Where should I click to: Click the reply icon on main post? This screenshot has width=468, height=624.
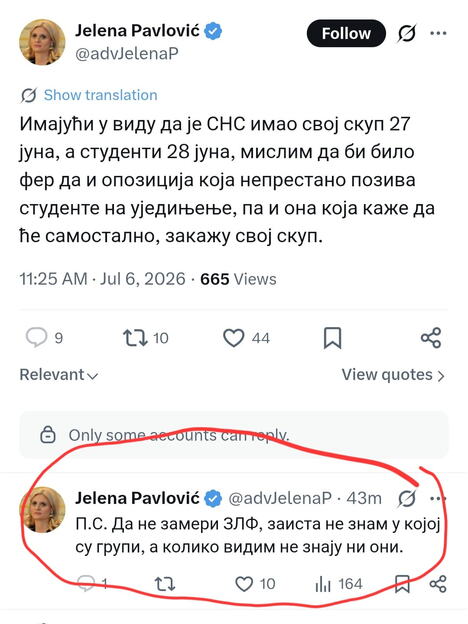pyautogui.click(x=37, y=338)
